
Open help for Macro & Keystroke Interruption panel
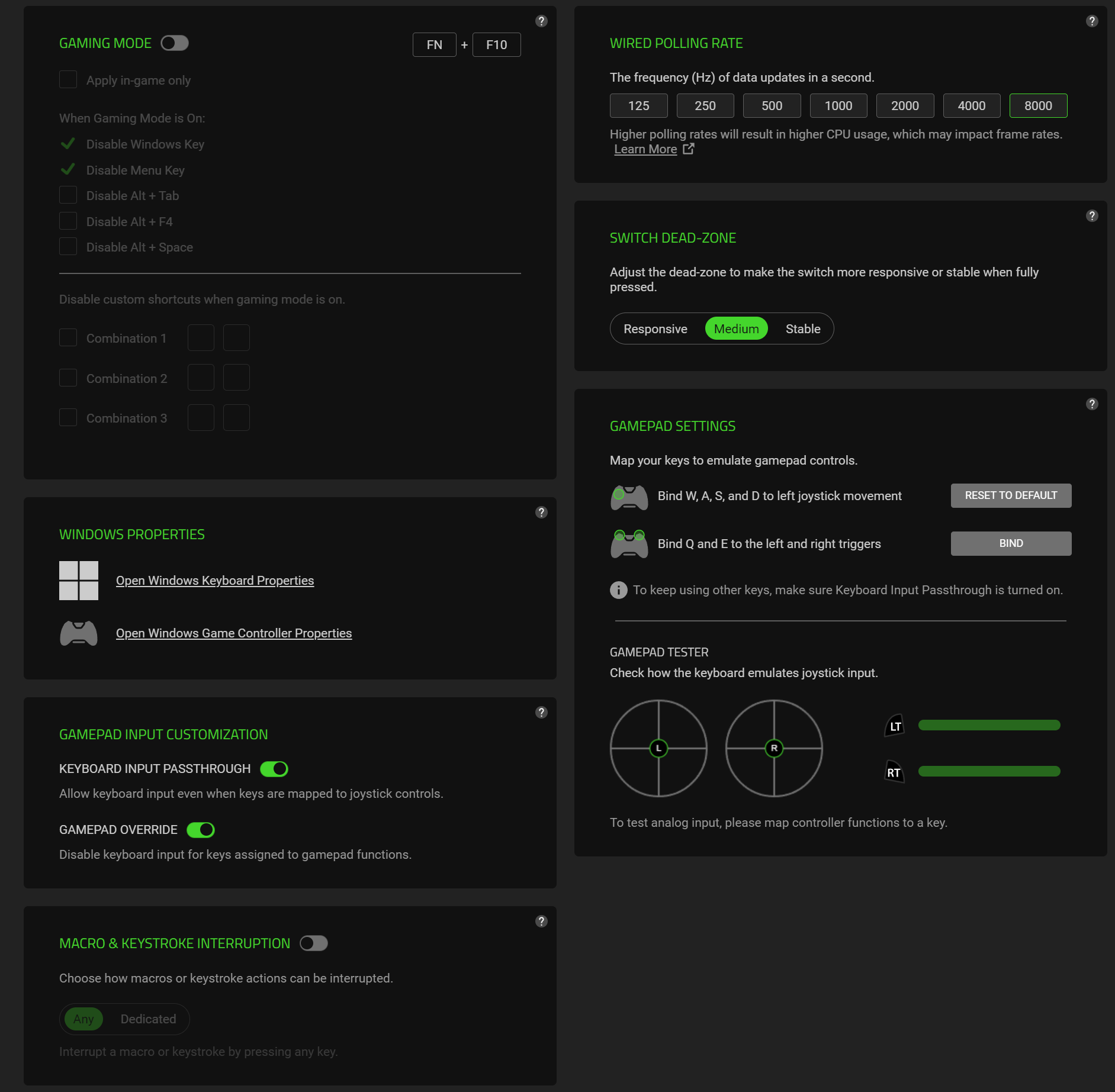point(541,922)
